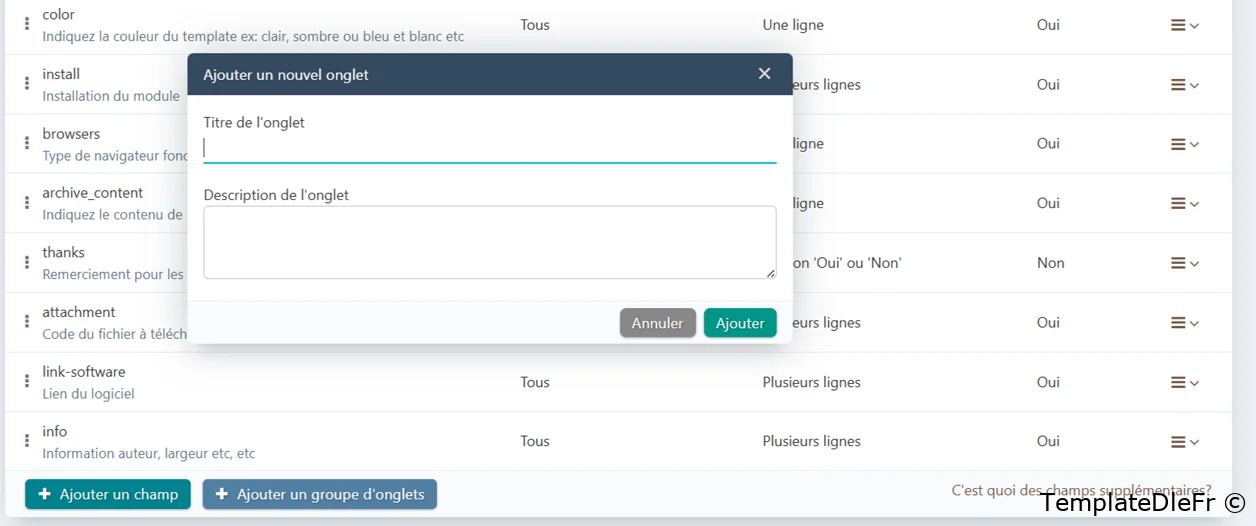Open the actions menu for the color row

tap(1184, 25)
